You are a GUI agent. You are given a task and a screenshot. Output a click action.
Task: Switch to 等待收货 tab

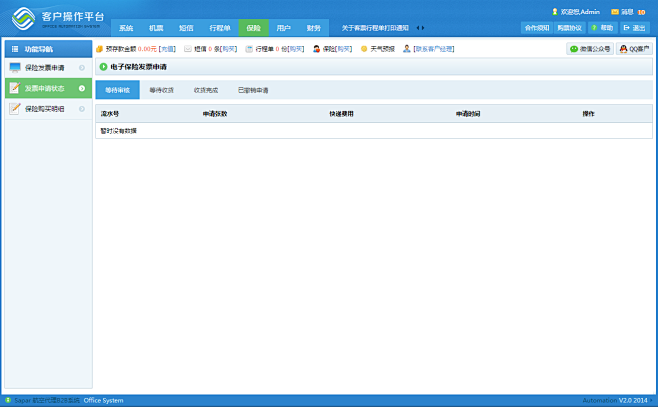(161, 90)
